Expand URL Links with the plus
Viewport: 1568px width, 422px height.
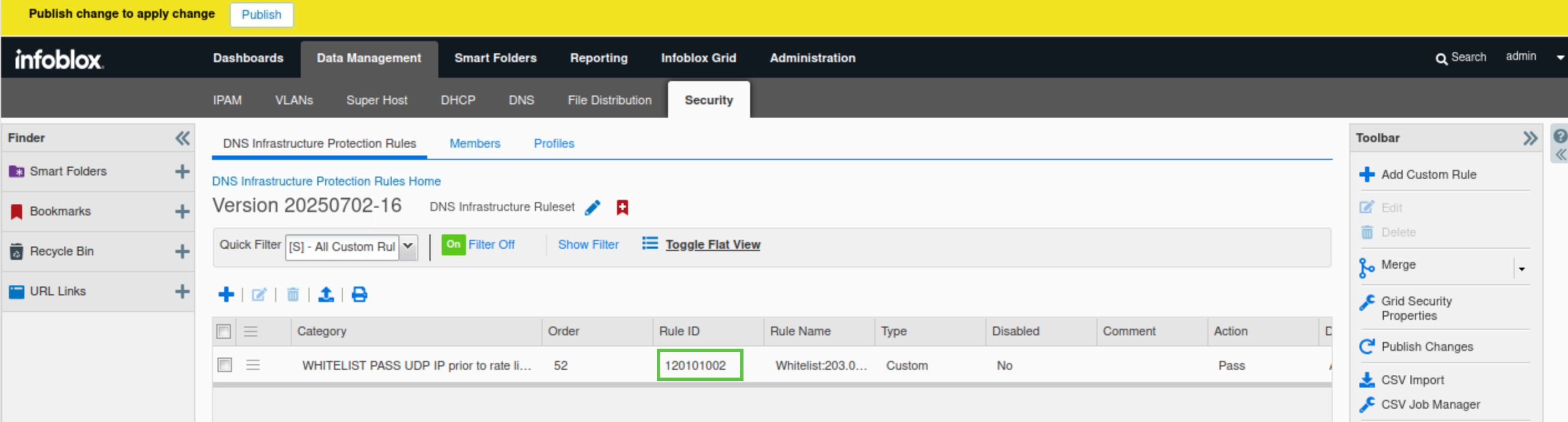tap(182, 291)
